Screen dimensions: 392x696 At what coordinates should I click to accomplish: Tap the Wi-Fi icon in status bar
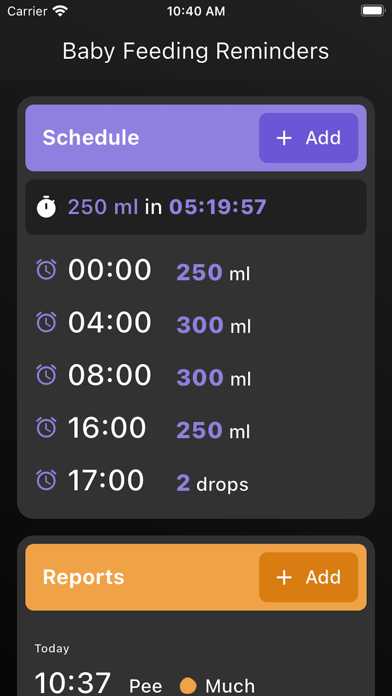coord(59,11)
